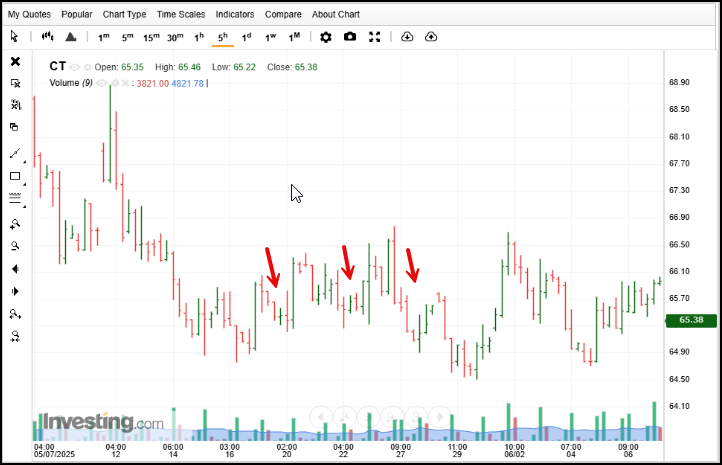Screen dimensions: 722x465
Task: Click the zoom out magnifier icon
Action: (15, 246)
